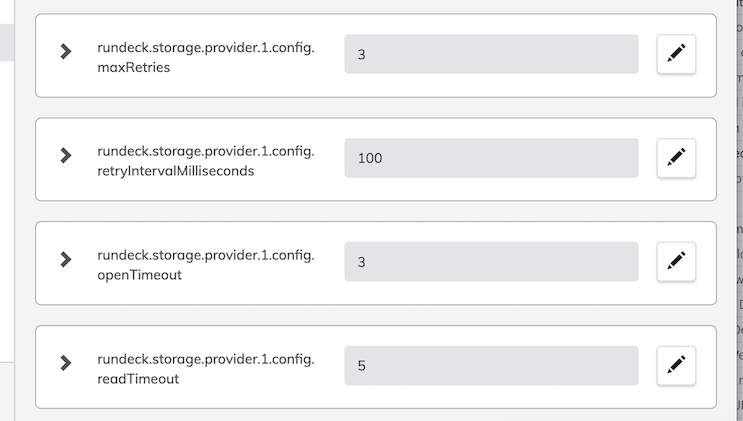The image size is (743, 421).
Task: Click the retryIntervalMilliseconds property label
Action: pos(206,161)
